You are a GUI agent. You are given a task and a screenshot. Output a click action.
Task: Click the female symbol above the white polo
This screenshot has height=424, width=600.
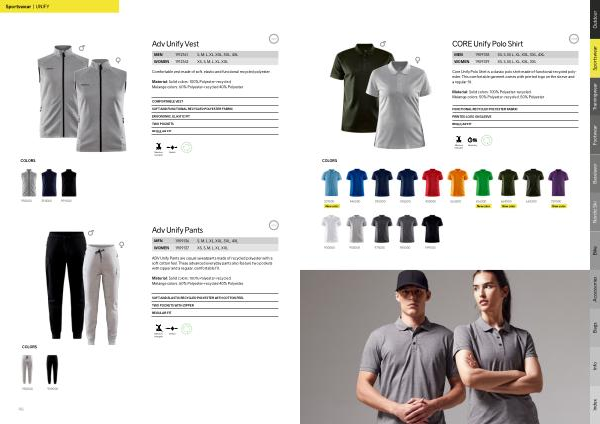click(417, 60)
